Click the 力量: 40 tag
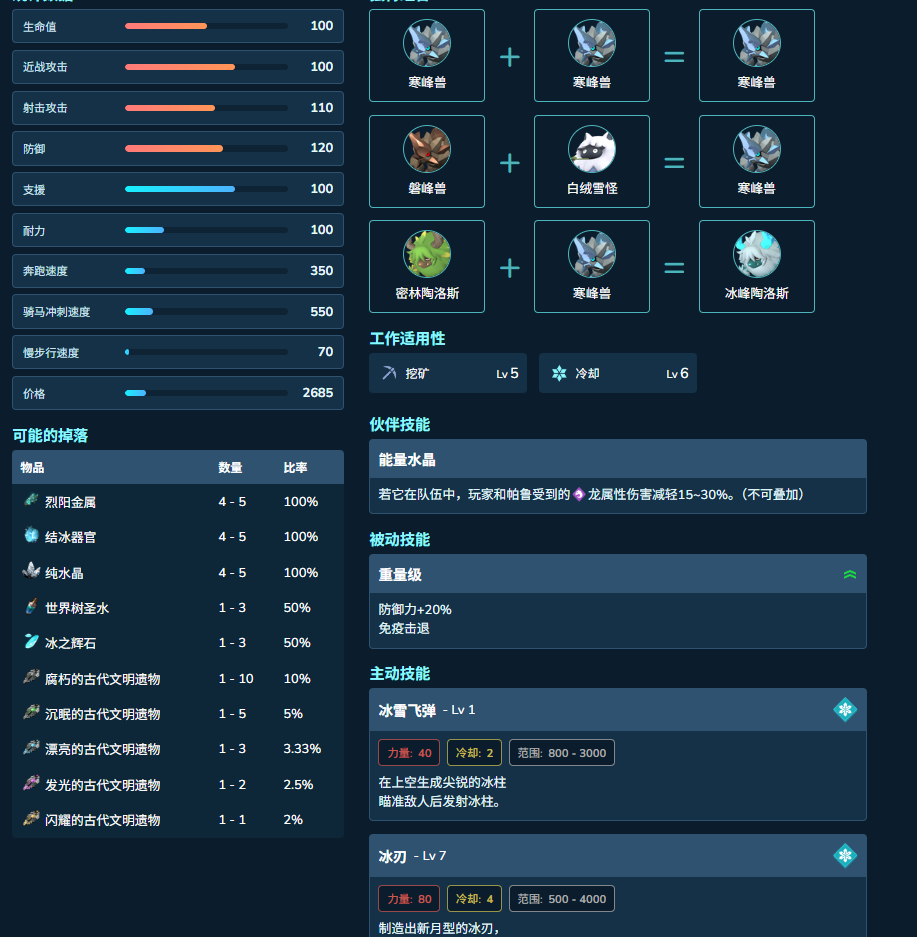The height and width of the screenshot is (937, 917). point(409,753)
